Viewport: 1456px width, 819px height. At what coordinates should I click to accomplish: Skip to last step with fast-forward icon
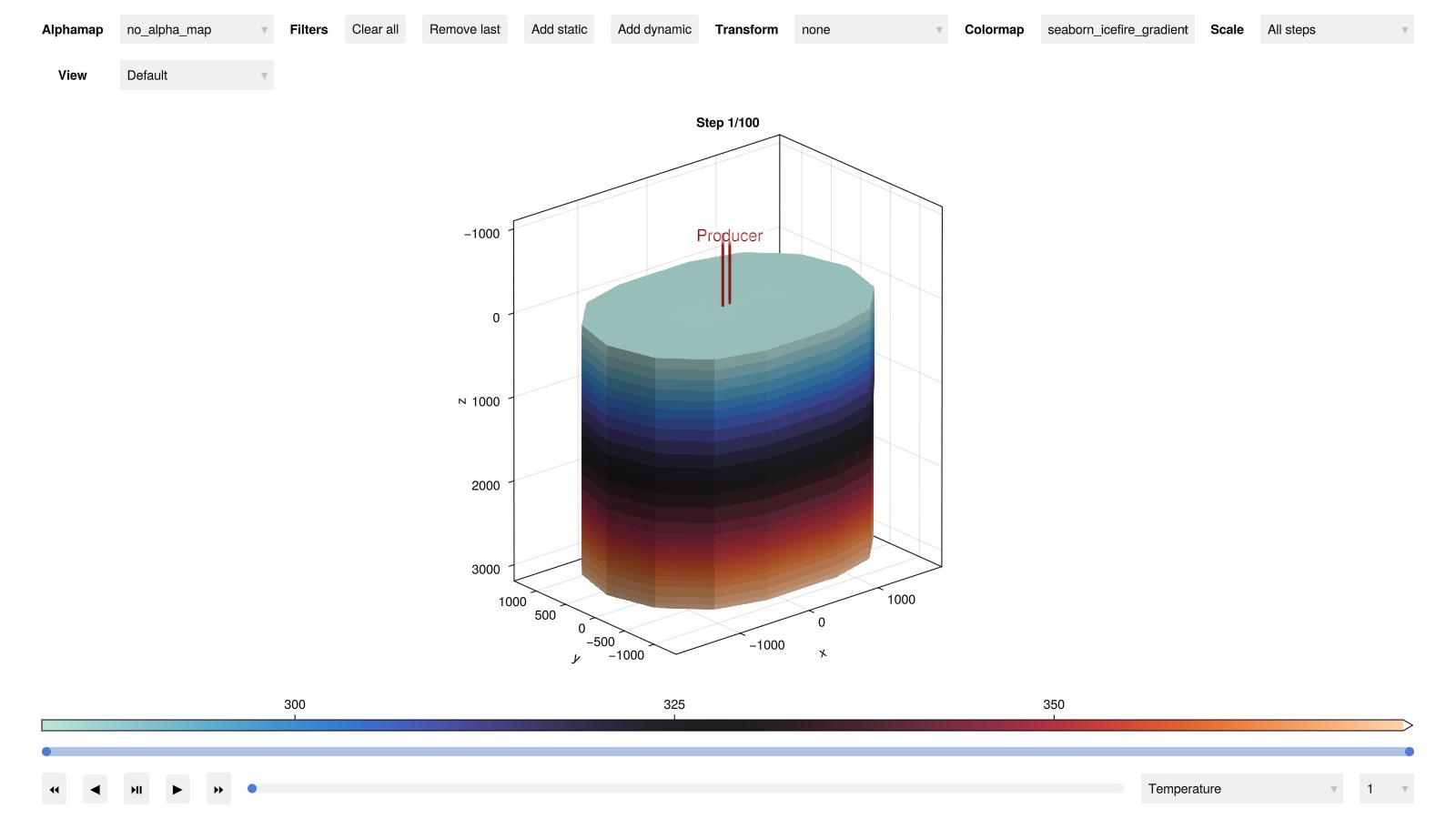point(218,789)
